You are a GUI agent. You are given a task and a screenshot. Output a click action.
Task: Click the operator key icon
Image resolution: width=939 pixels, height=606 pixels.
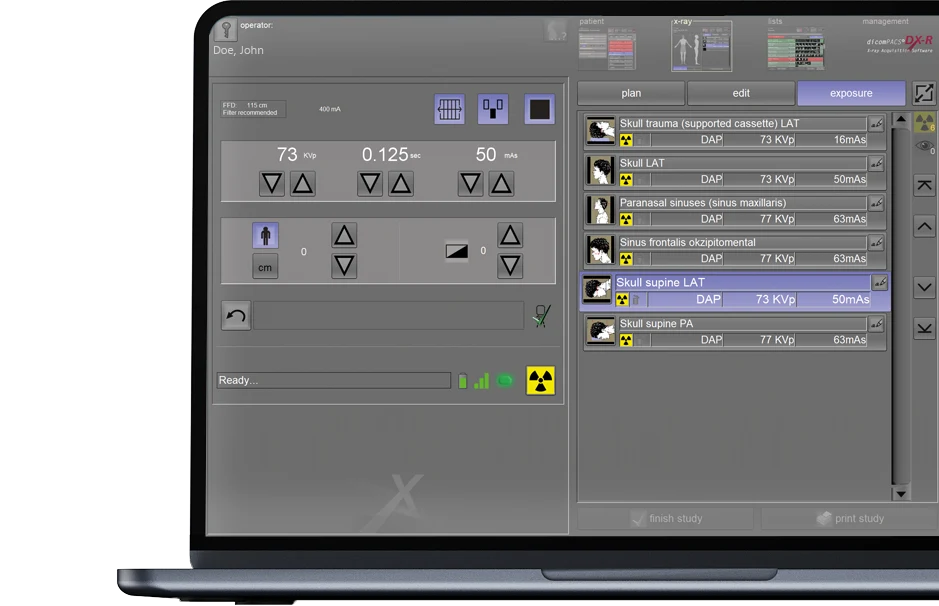(x=226, y=30)
